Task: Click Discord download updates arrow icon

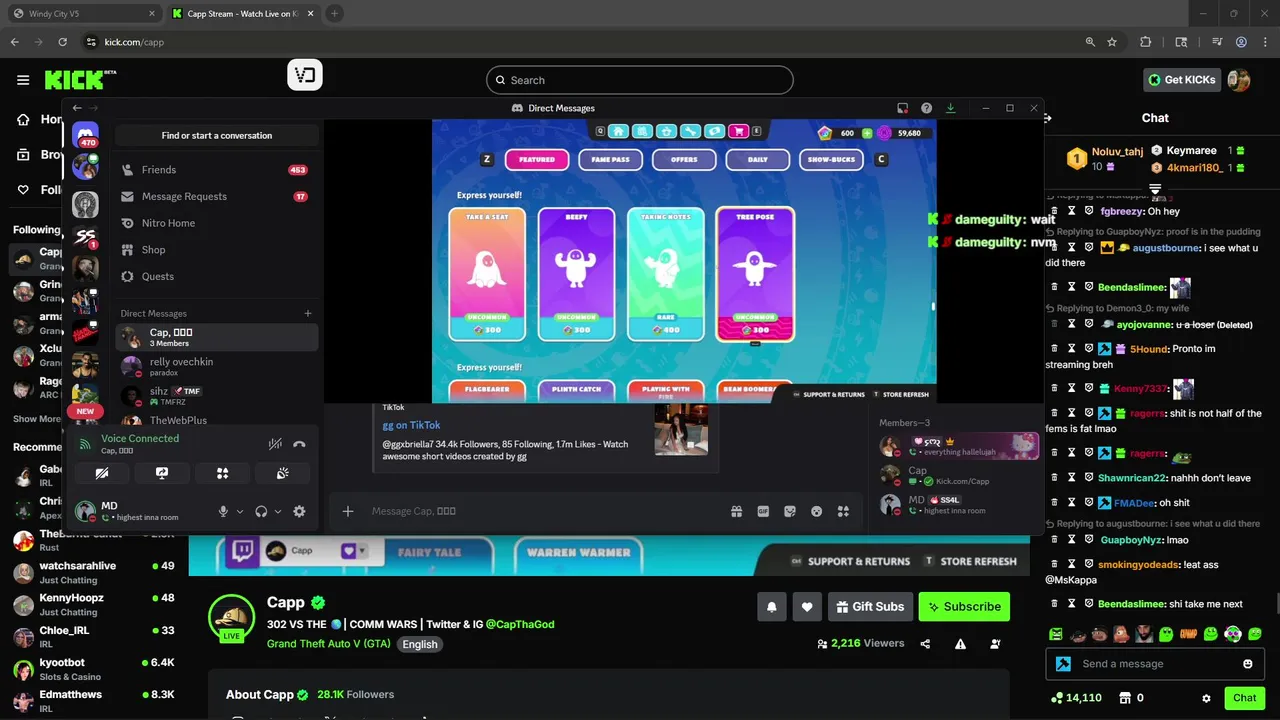Action: [x=950, y=108]
